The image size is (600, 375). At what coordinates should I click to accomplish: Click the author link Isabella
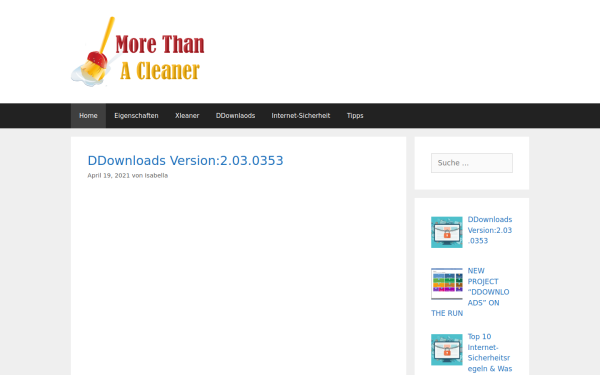point(156,176)
